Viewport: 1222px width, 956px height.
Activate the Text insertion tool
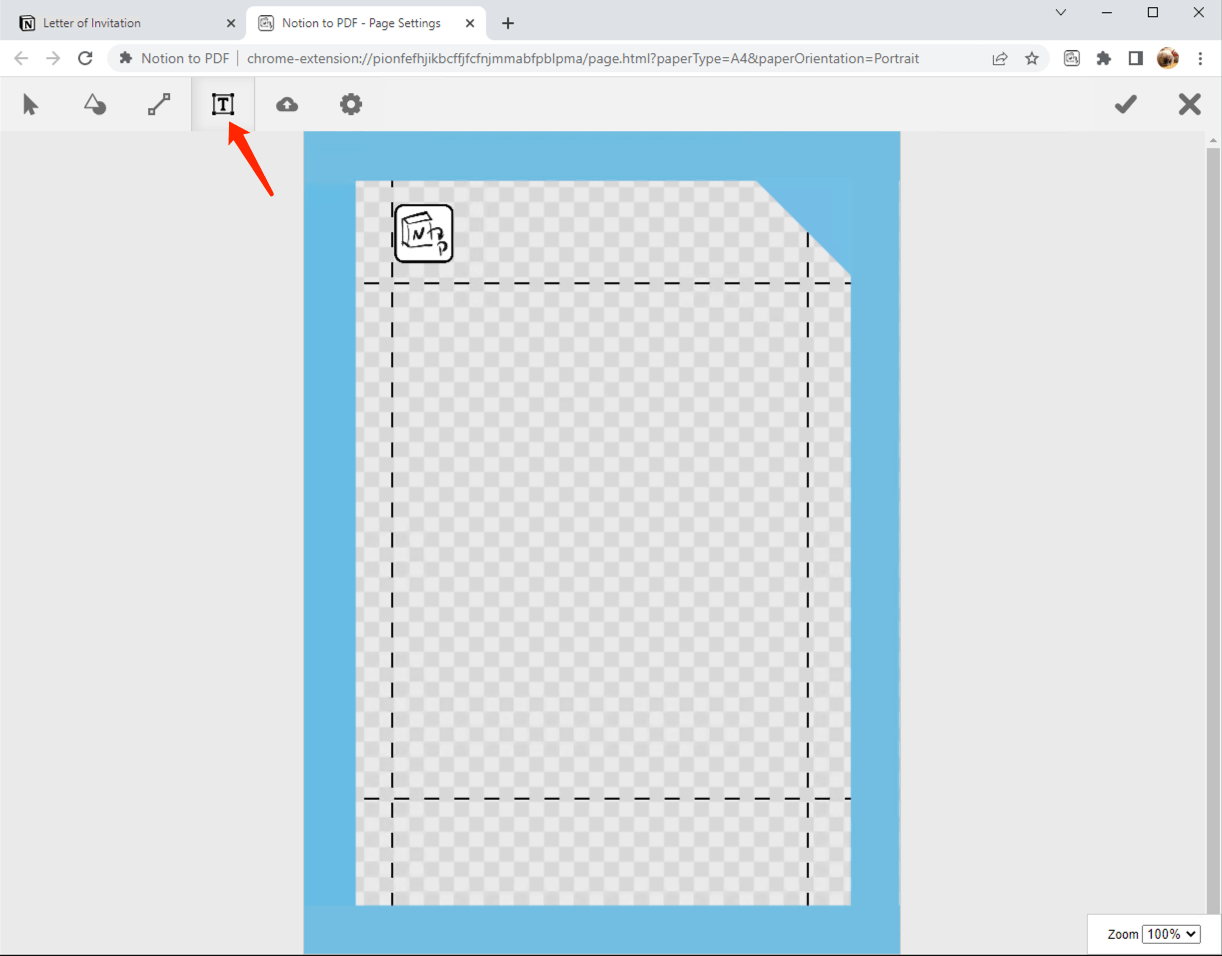click(x=222, y=104)
